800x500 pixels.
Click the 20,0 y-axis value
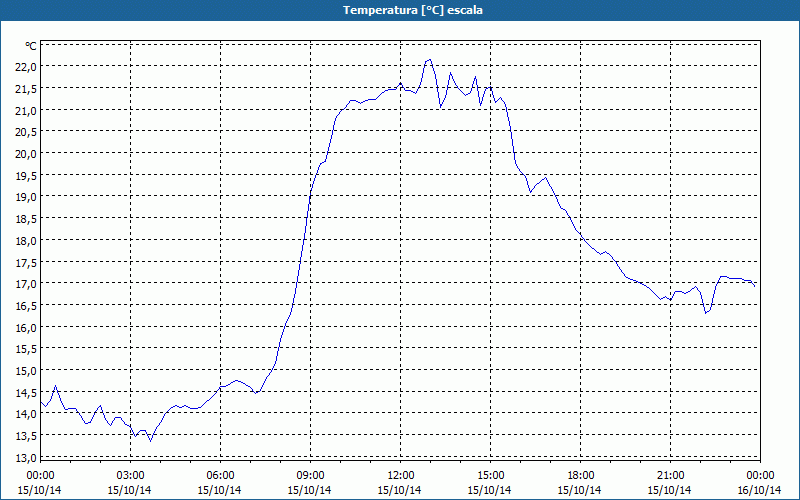26,154
